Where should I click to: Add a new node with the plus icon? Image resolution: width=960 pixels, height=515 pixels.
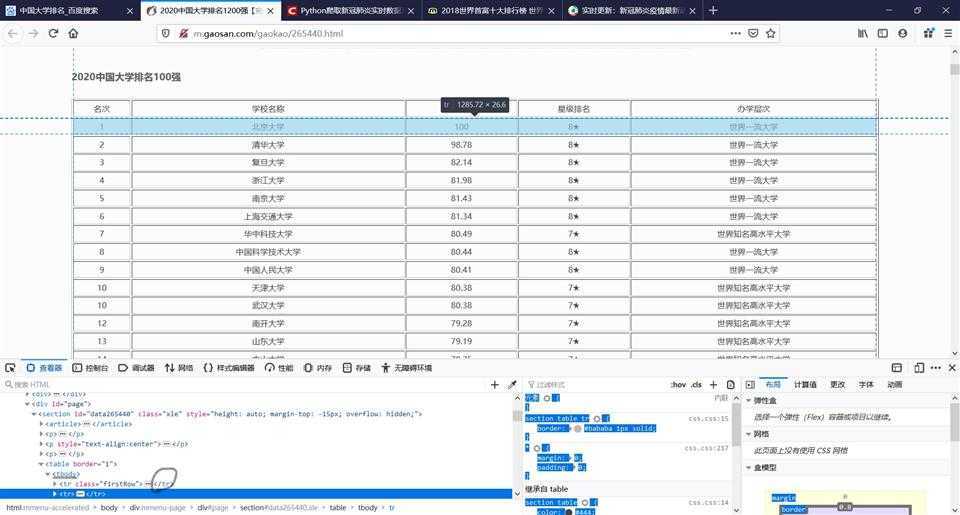494,385
